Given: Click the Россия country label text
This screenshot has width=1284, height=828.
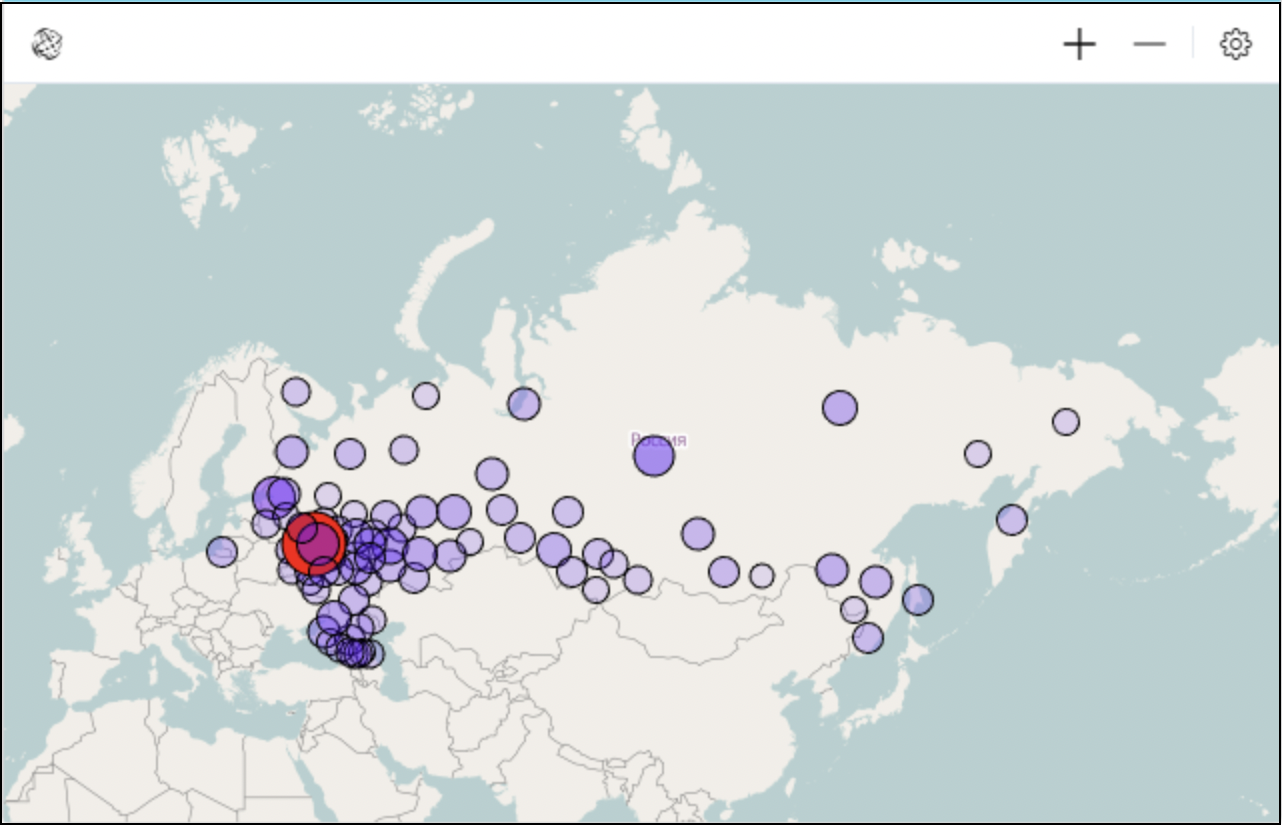Looking at the screenshot, I should pos(659,439).
